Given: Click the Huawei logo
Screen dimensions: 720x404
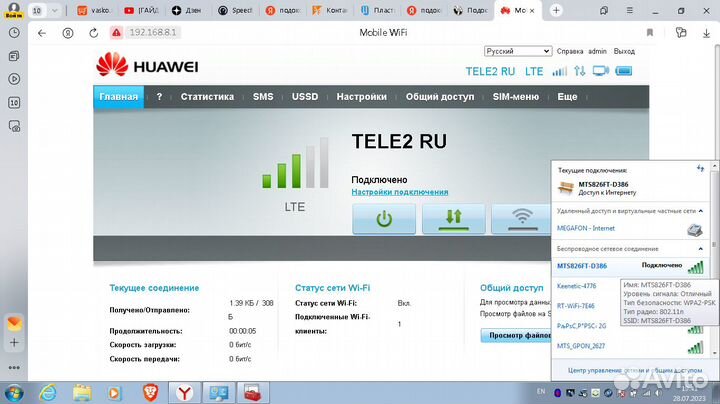Looking at the screenshot, I should point(147,65).
